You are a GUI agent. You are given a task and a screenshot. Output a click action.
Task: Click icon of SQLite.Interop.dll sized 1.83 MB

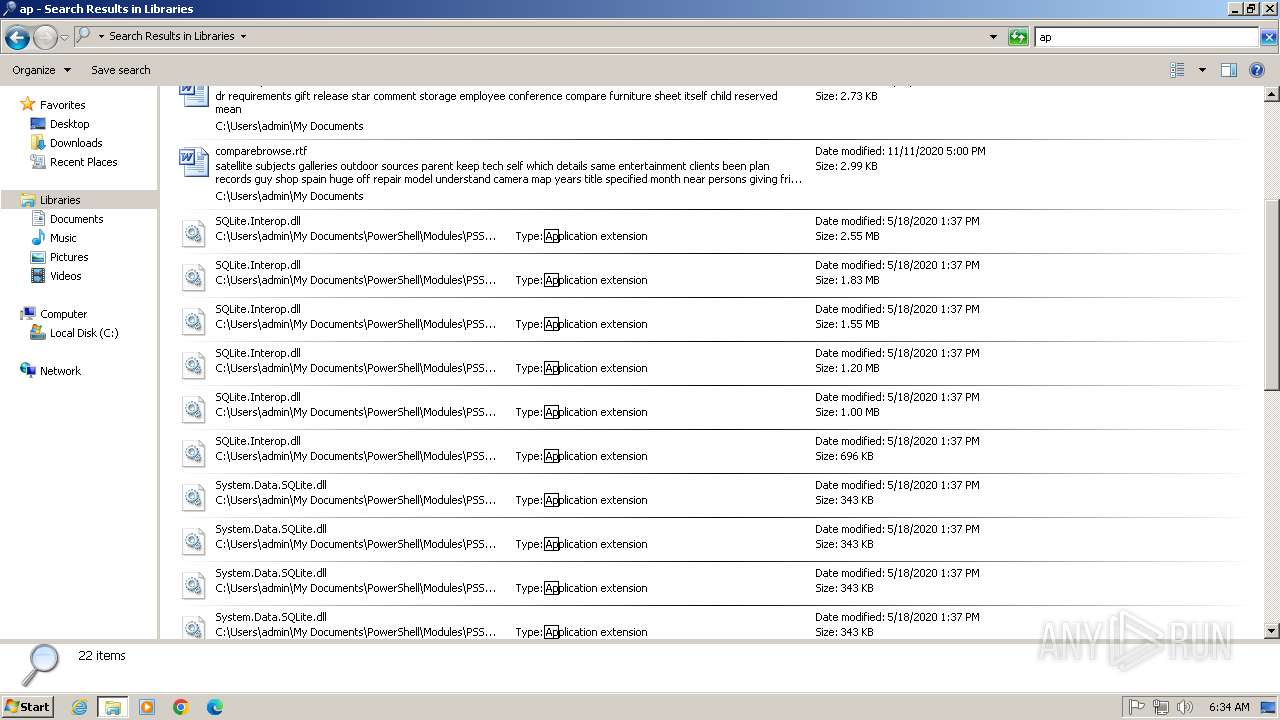point(193,278)
